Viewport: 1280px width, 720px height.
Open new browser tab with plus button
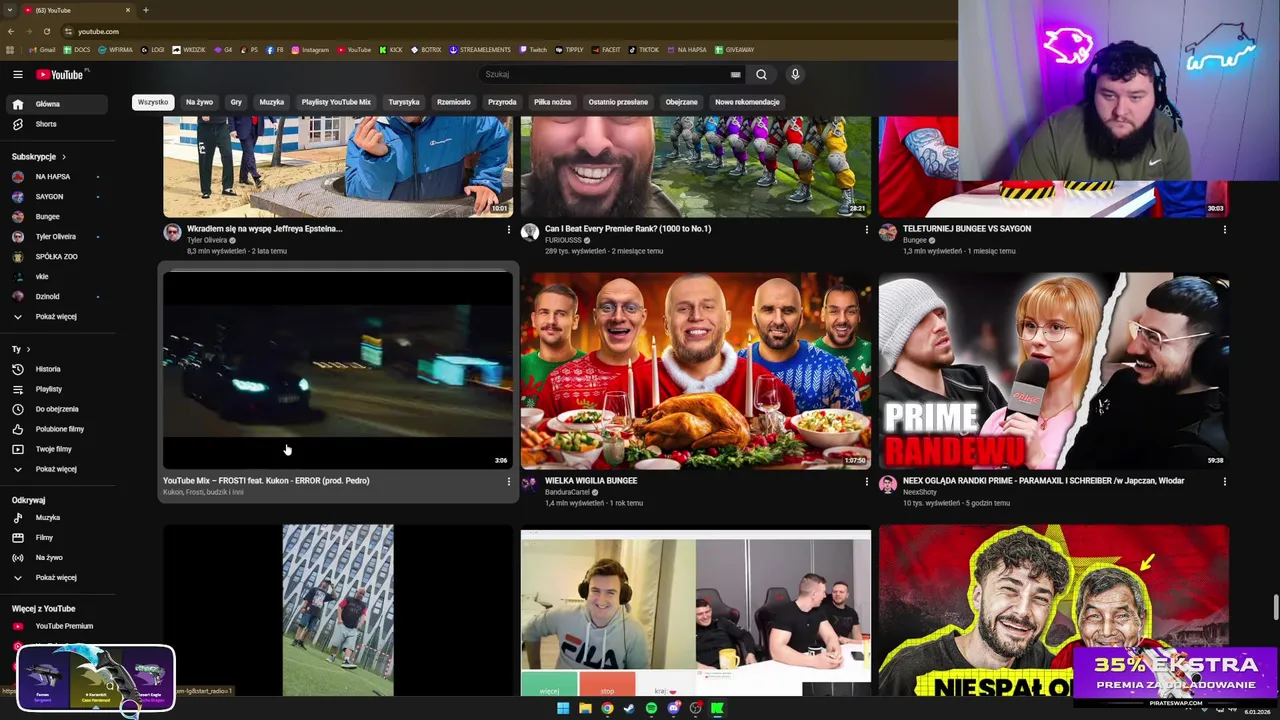click(146, 10)
